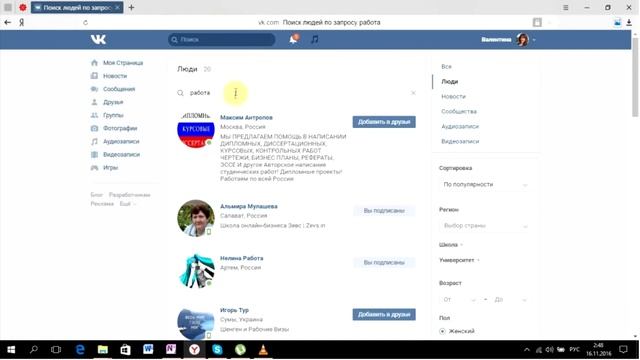The width and height of the screenshot is (640, 360).
Task: Open the VK logo home link
Action: (98, 40)
